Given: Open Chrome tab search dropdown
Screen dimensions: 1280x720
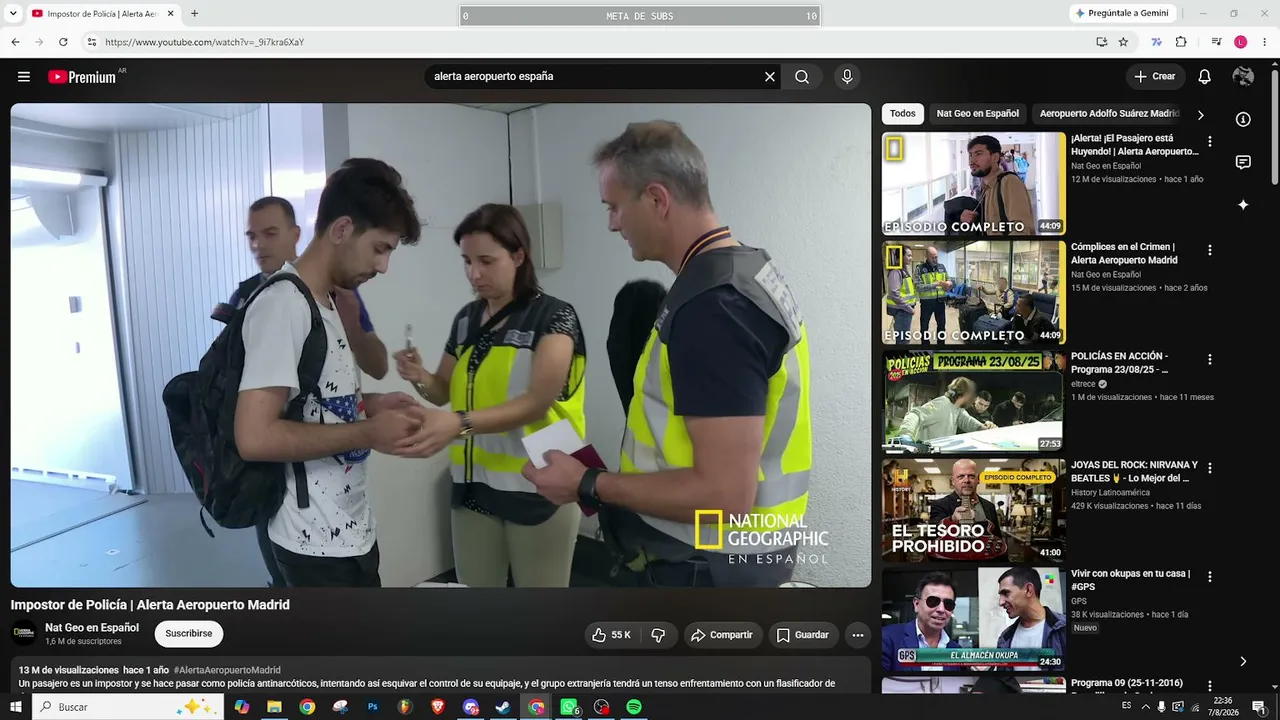Looking at the screenshot, I should tap(13, 14).
